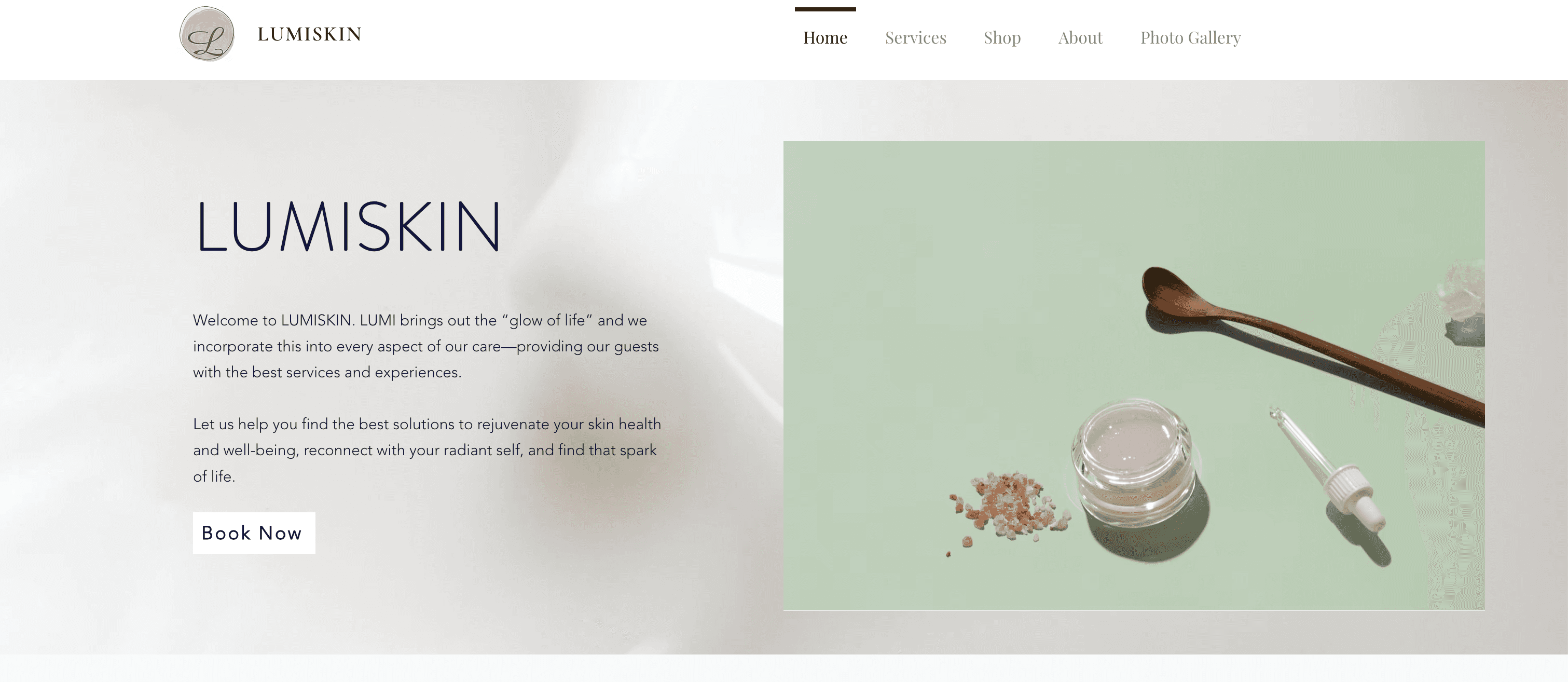This screenshot has width=1568, height=682.
Task: Click the circular L logo icon
Action: [x=207, y=34]
